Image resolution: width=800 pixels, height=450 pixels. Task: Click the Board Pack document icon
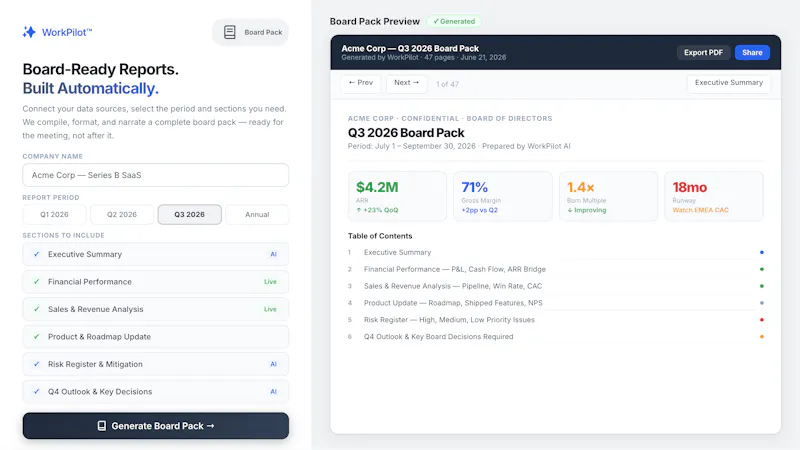(x=230, y=32)
